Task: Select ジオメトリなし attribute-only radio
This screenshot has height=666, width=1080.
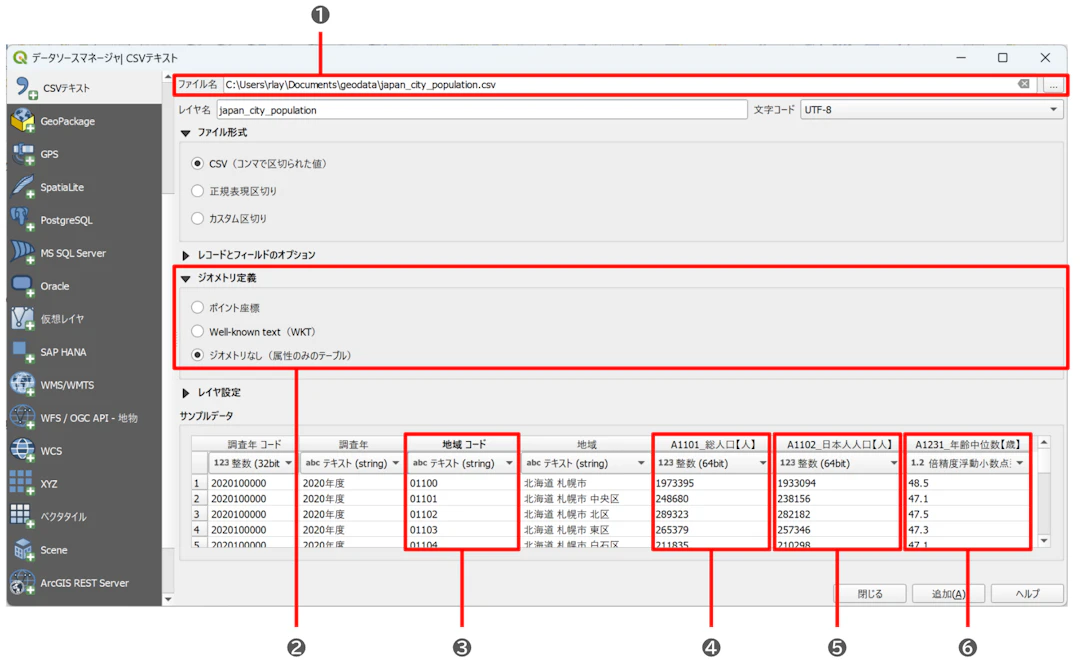Action: [x=198, y=355]
